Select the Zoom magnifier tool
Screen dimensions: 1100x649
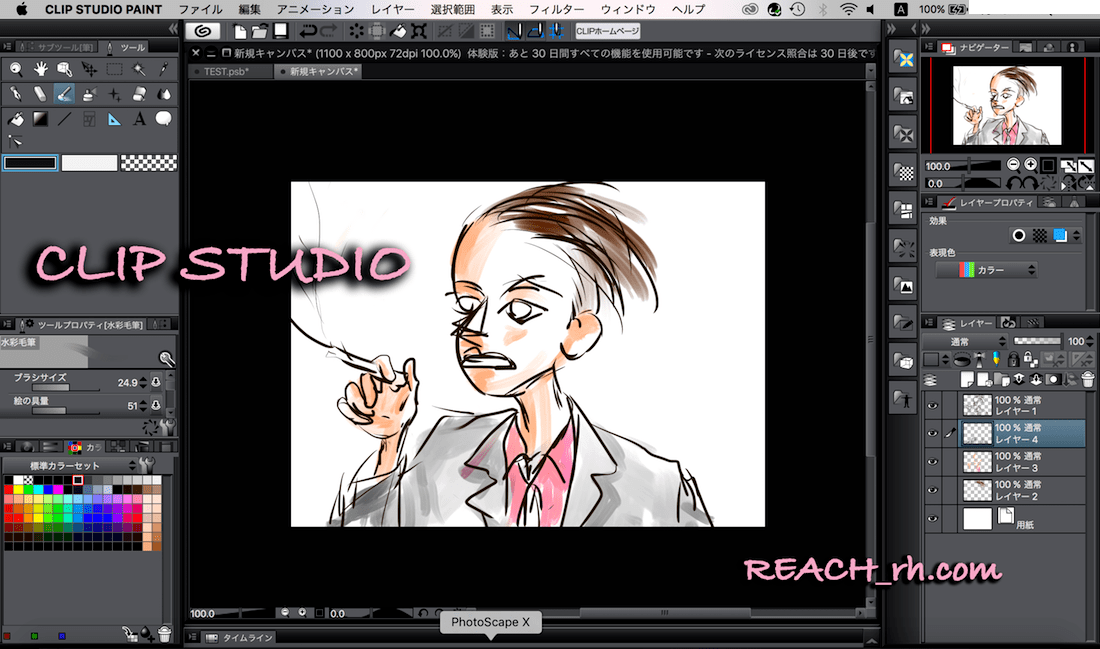(x=15, y=69)
